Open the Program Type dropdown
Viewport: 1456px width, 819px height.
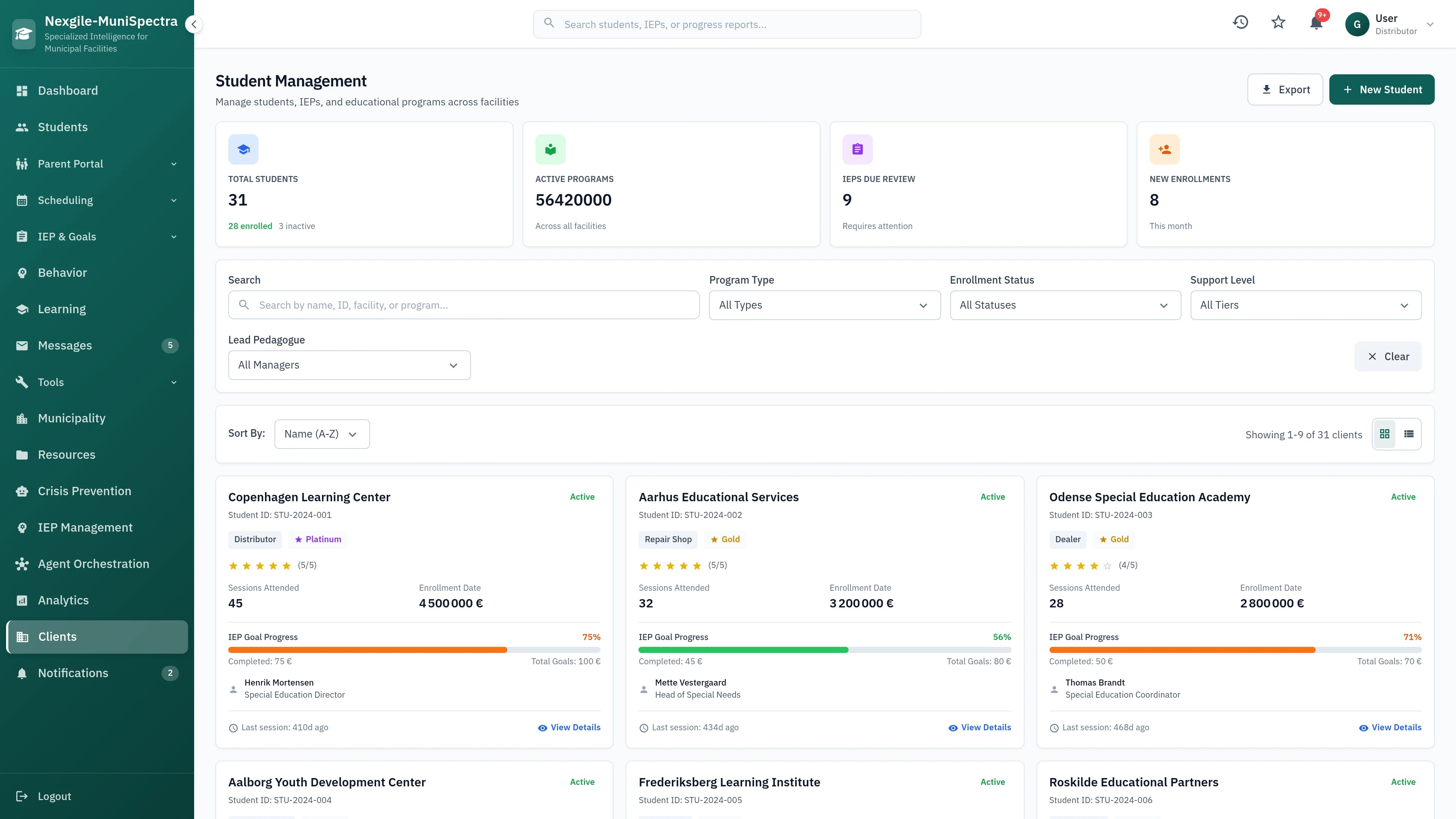(x=824, y=304)
